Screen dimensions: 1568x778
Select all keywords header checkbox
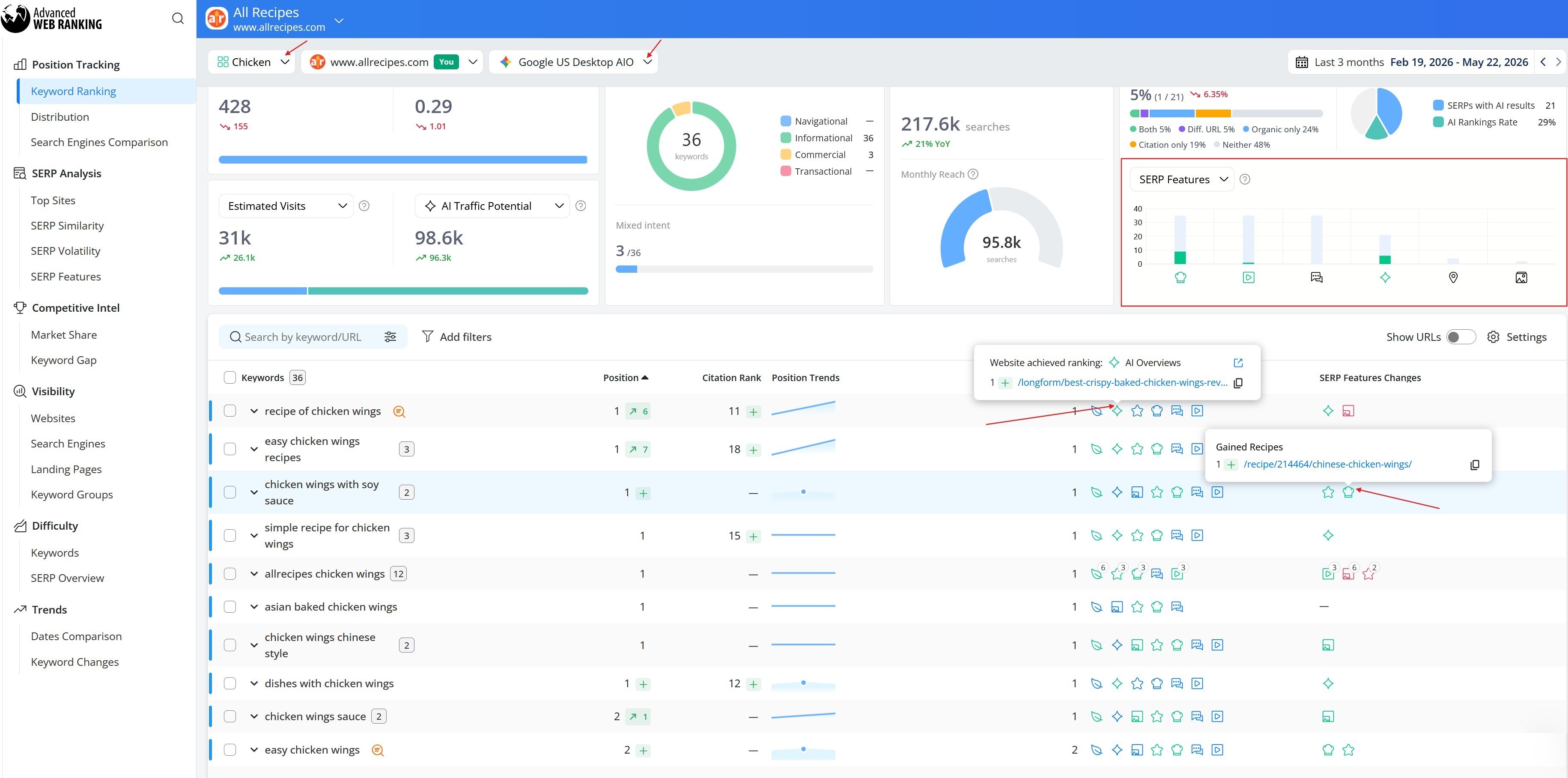(x=230, y=377)
